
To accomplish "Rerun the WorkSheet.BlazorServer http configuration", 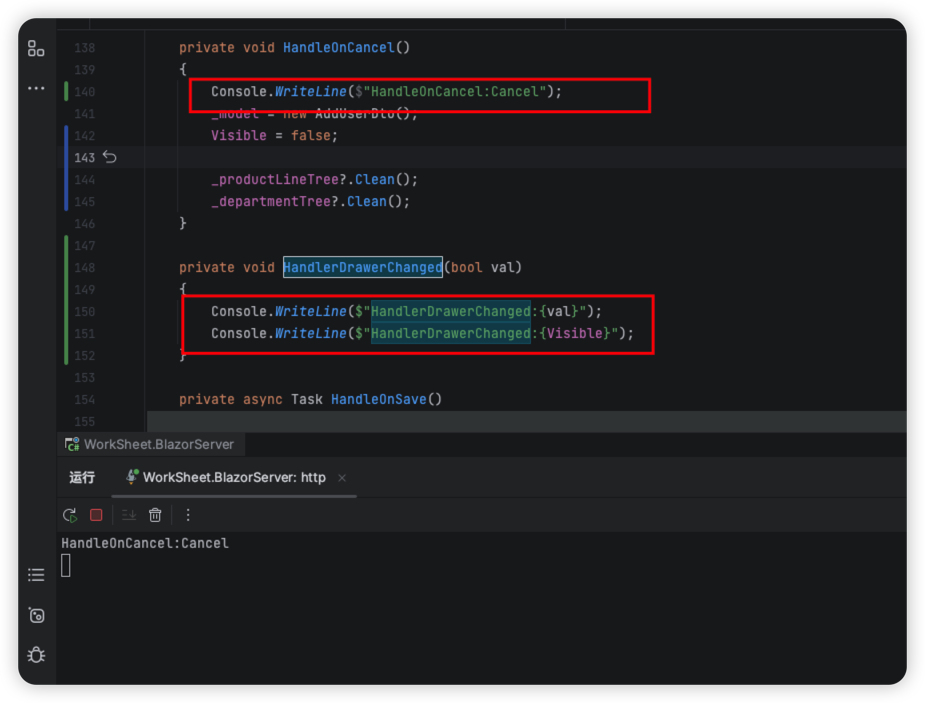I will coord(69,515).
